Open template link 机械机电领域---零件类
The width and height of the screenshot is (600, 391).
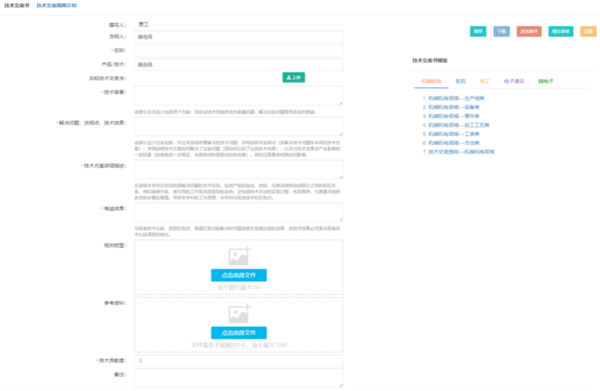454,116
